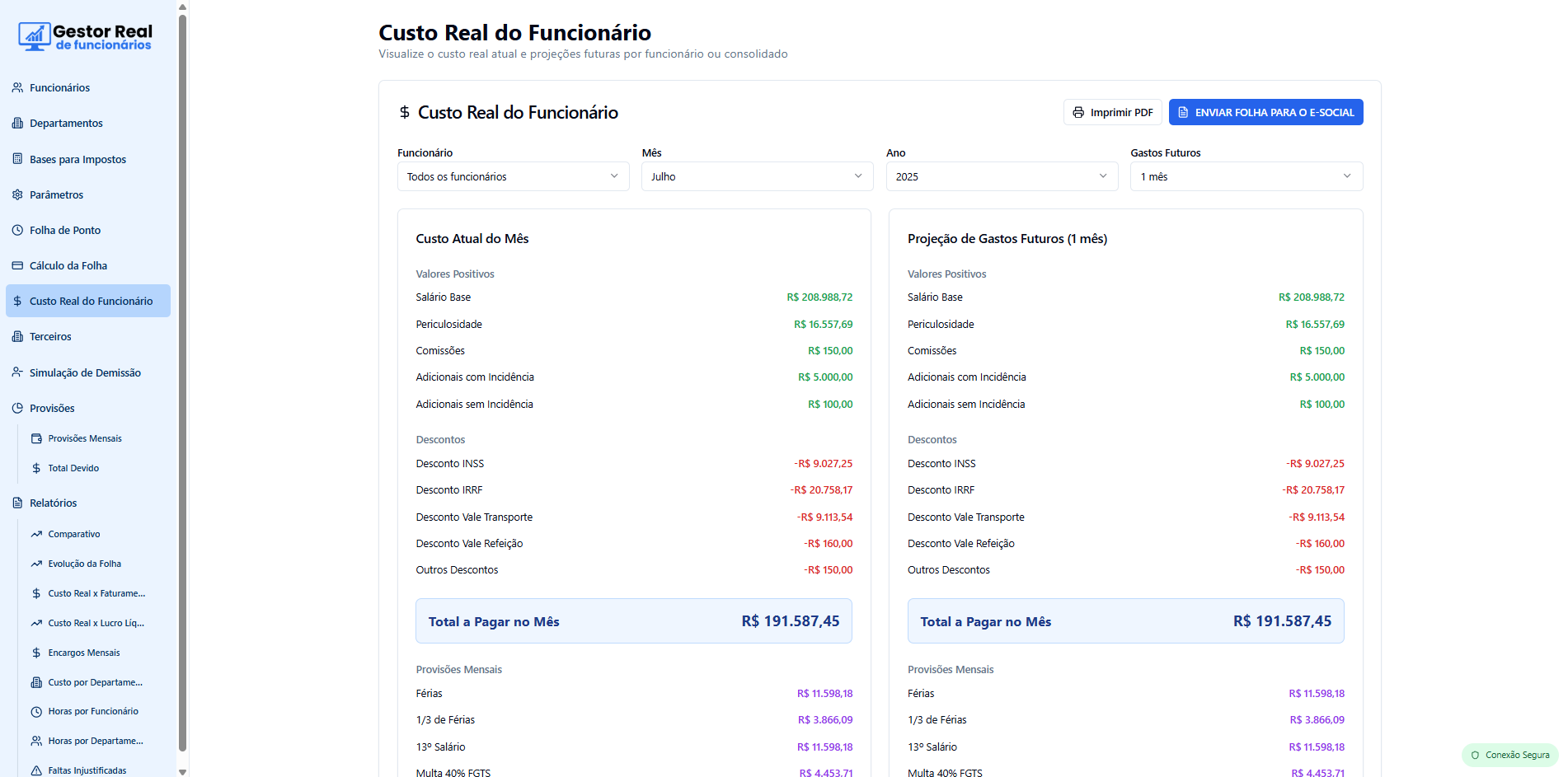
Task: Open Folha de Ponto
Action: pyautogui.click(x=88, y=230)
